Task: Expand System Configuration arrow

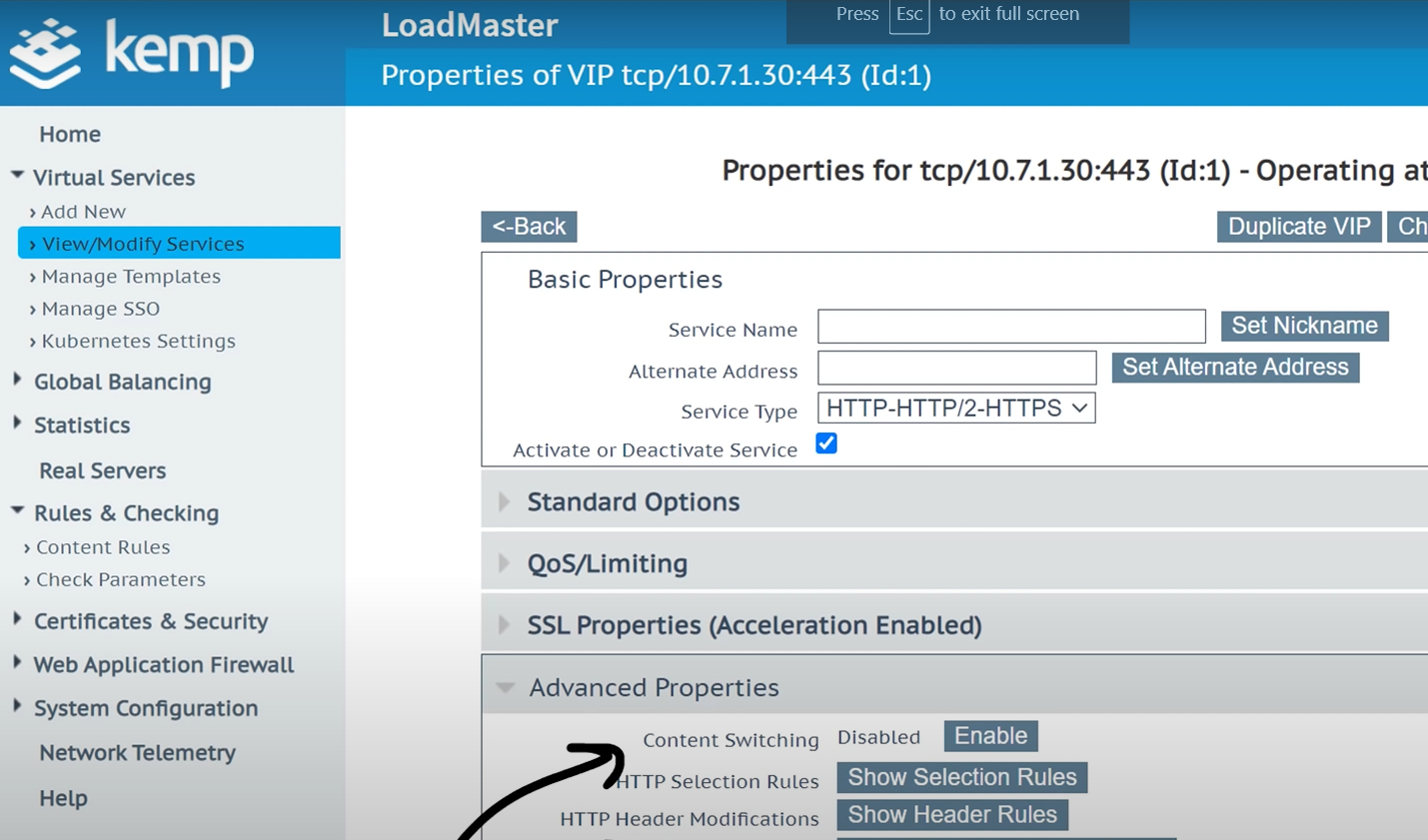Action: (x=17, y=706)
